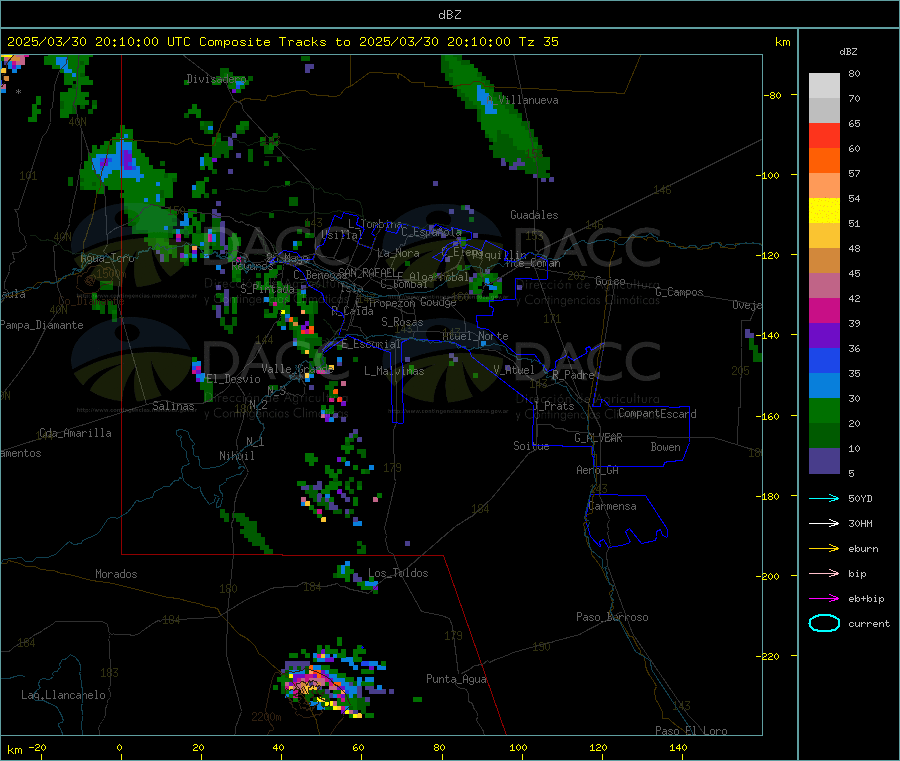Click the J_Prats map label
Screen dimensions: 900x761
[554, 406]
